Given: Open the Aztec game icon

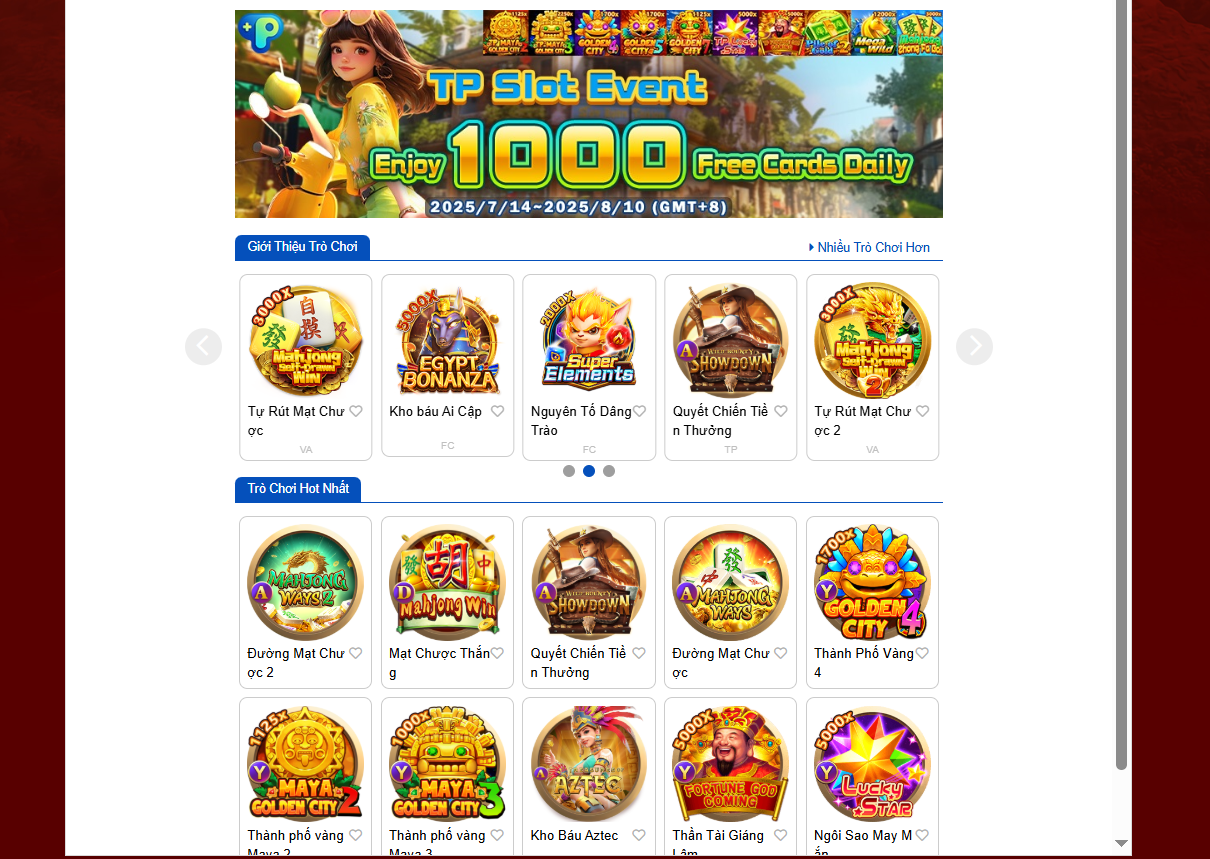Looking at the screenshot, I should tap(589, 764).
